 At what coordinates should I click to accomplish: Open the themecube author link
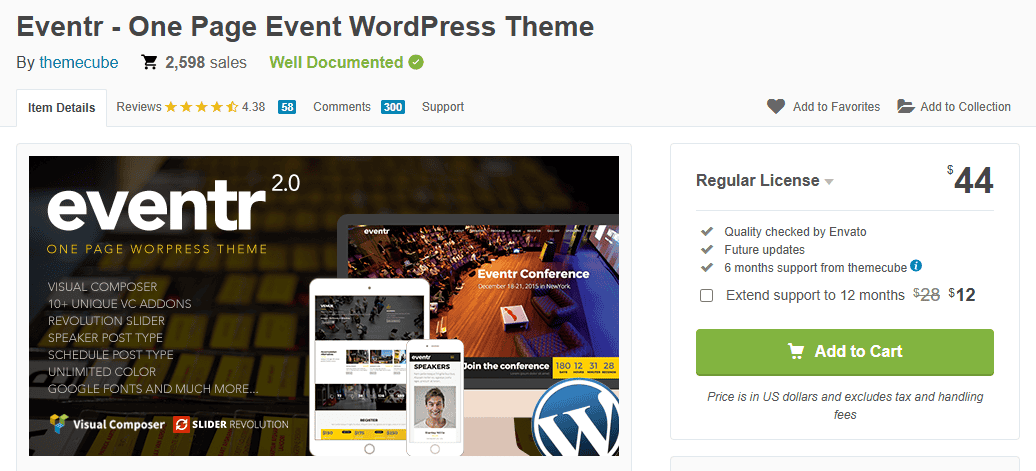coord(79,63)
